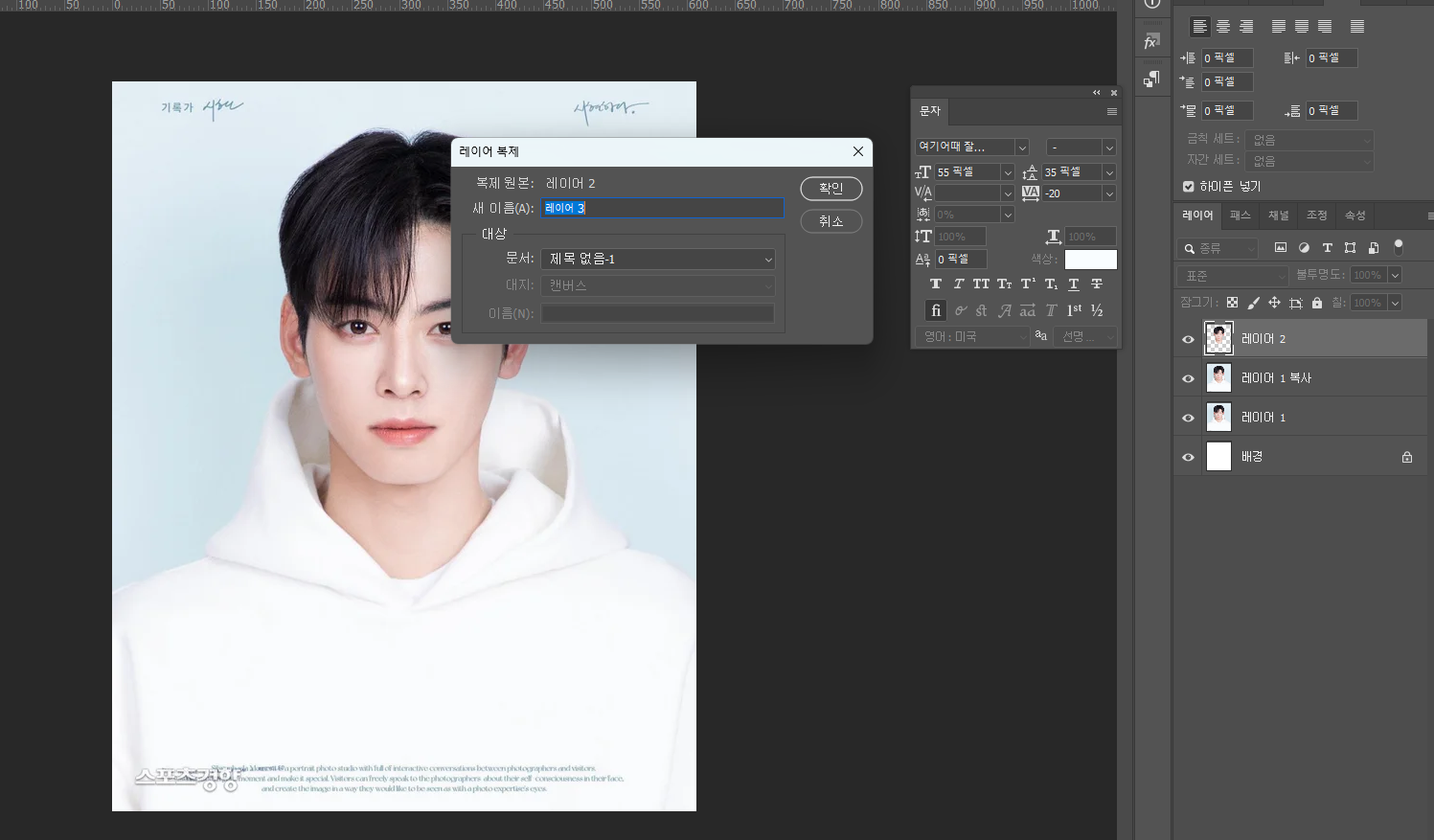Click the right indent value field
Image resolution: width=1434 pixels, height=840 pixels.
(1332, 58)
